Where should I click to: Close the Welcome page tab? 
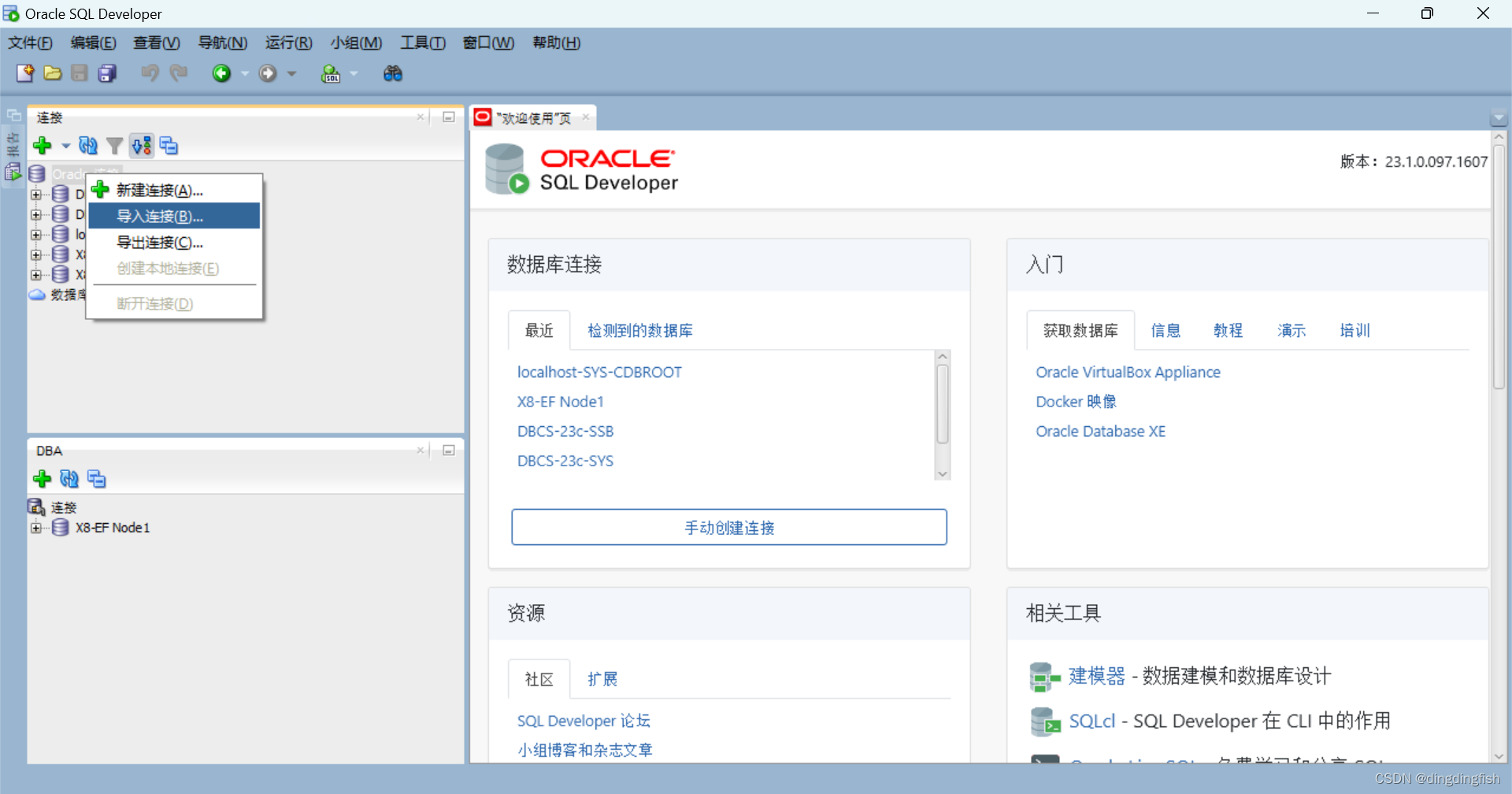[x=586, y=117]
